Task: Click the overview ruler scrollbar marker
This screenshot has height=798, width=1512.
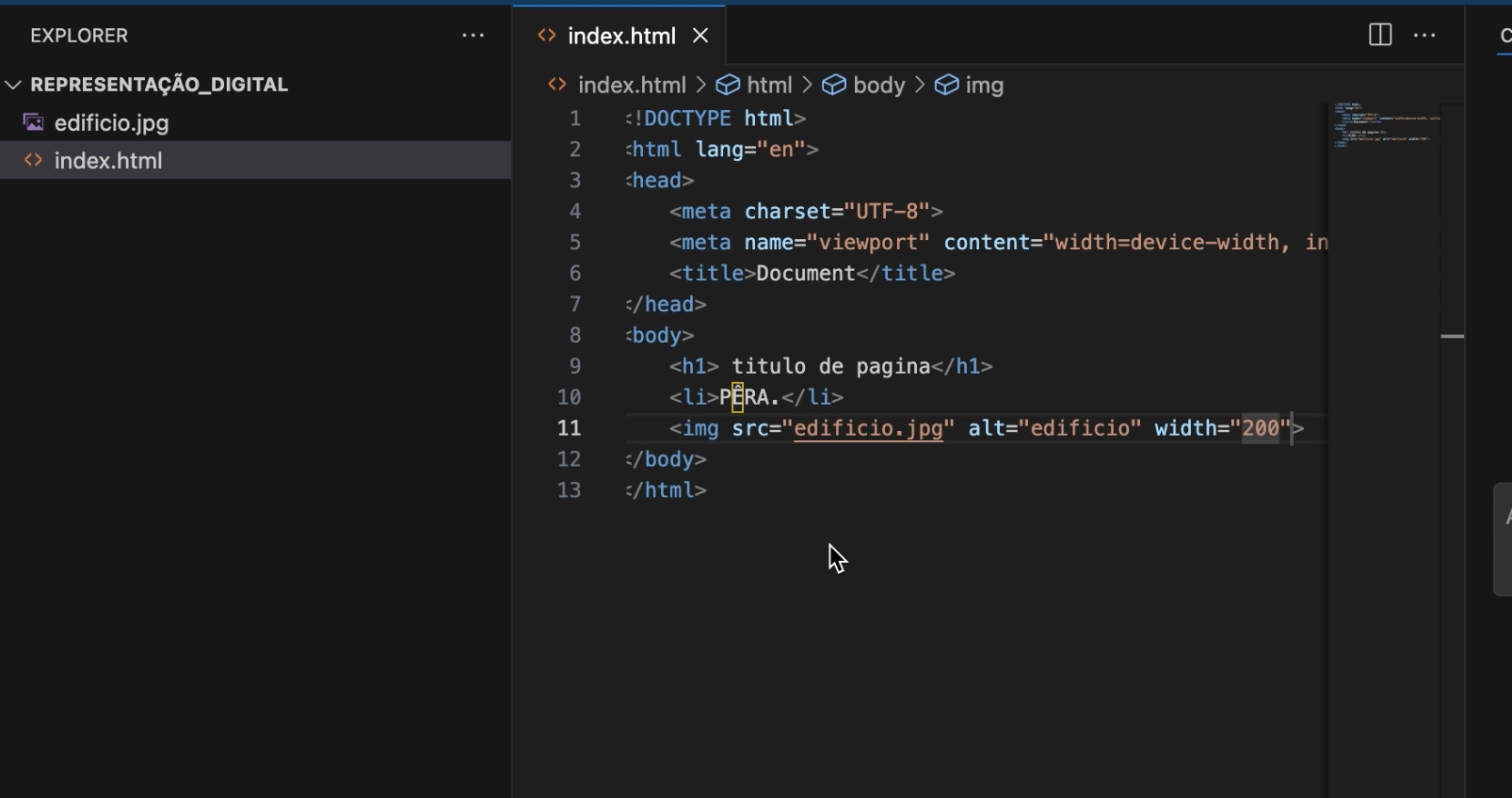Action: pyautogui.click(x=1452, y=336)
